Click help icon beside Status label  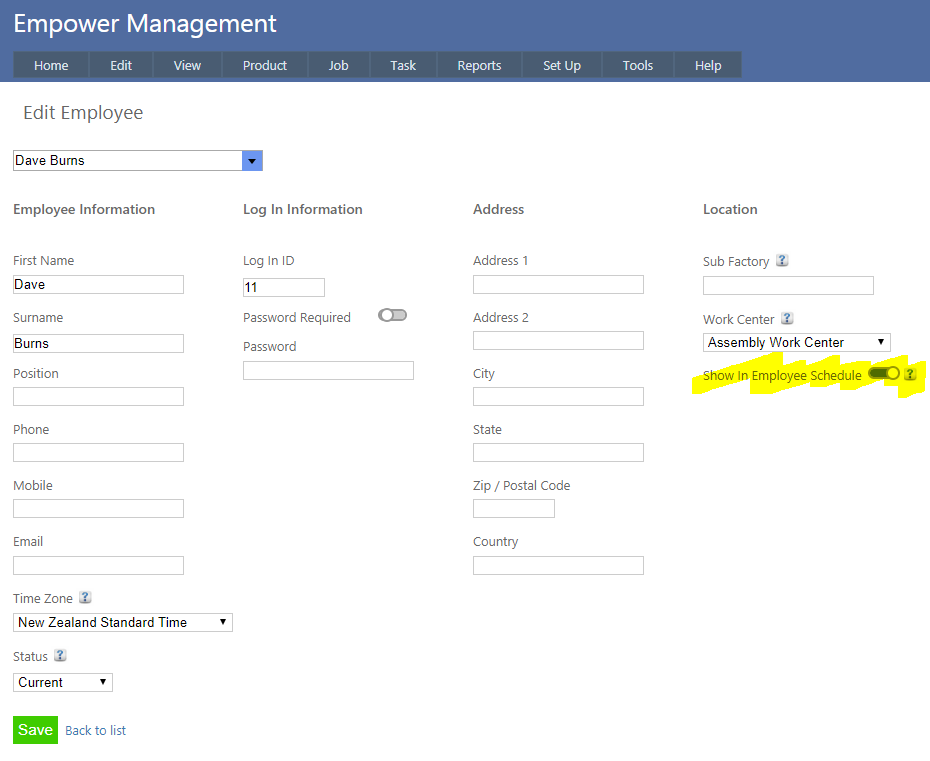pos(60,656)
